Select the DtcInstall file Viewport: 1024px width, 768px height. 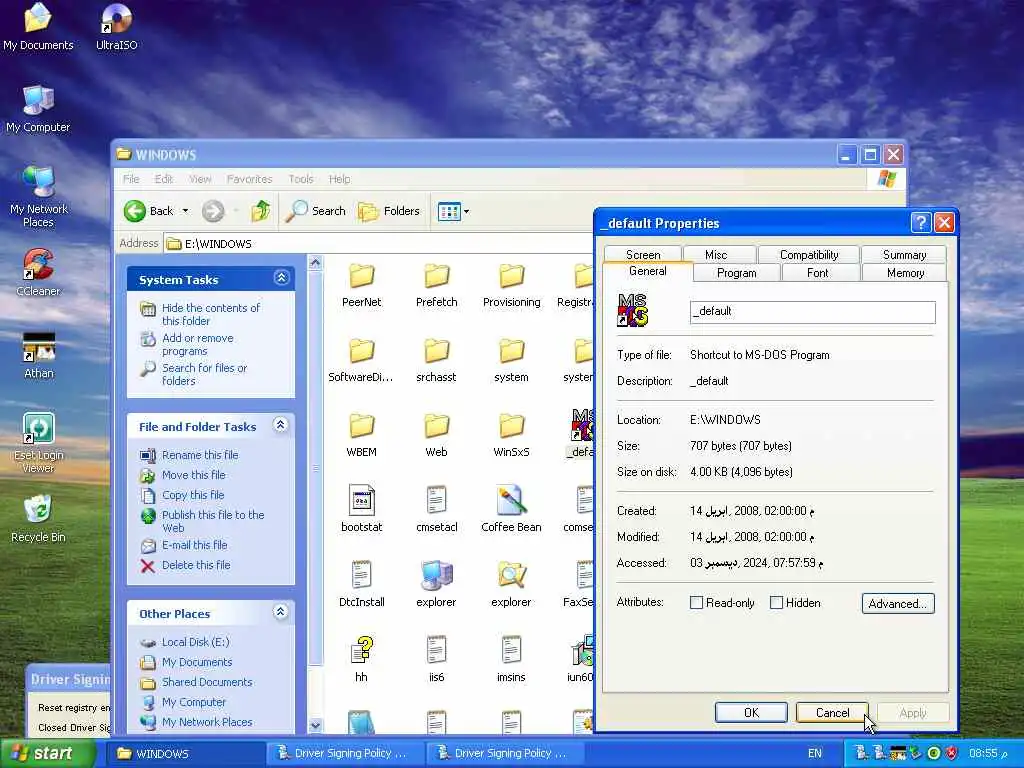pos(361,584)
